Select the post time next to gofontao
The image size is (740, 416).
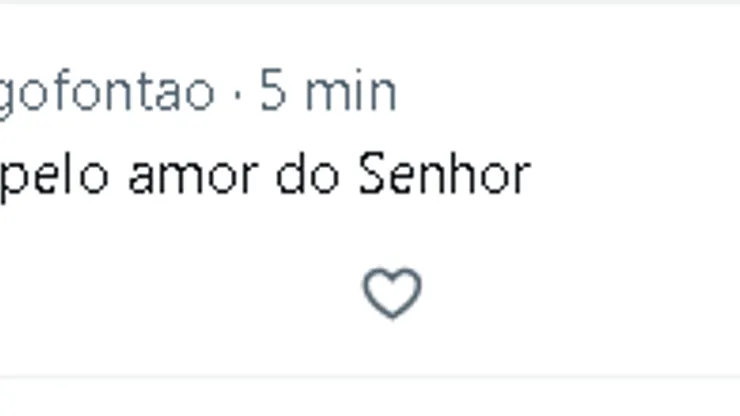coord(328,93)
